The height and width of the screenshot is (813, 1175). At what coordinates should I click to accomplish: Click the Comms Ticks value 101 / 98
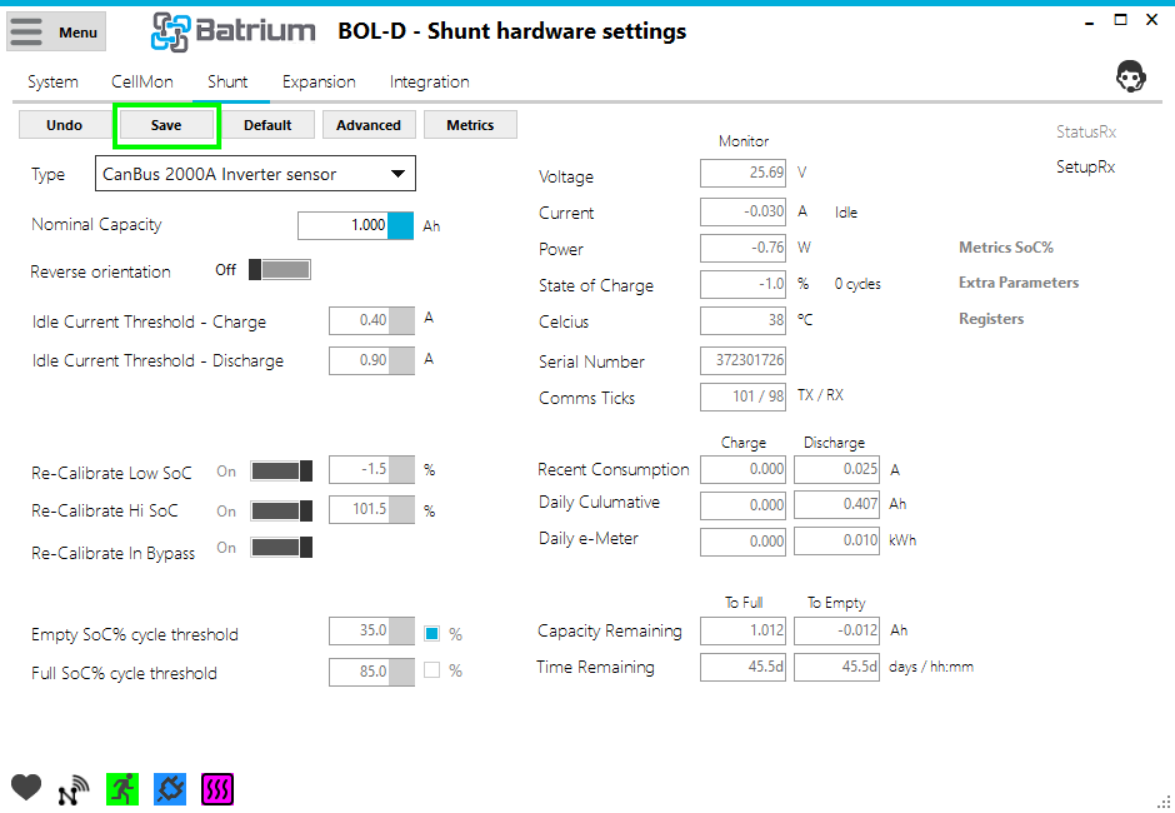point(743,396)
